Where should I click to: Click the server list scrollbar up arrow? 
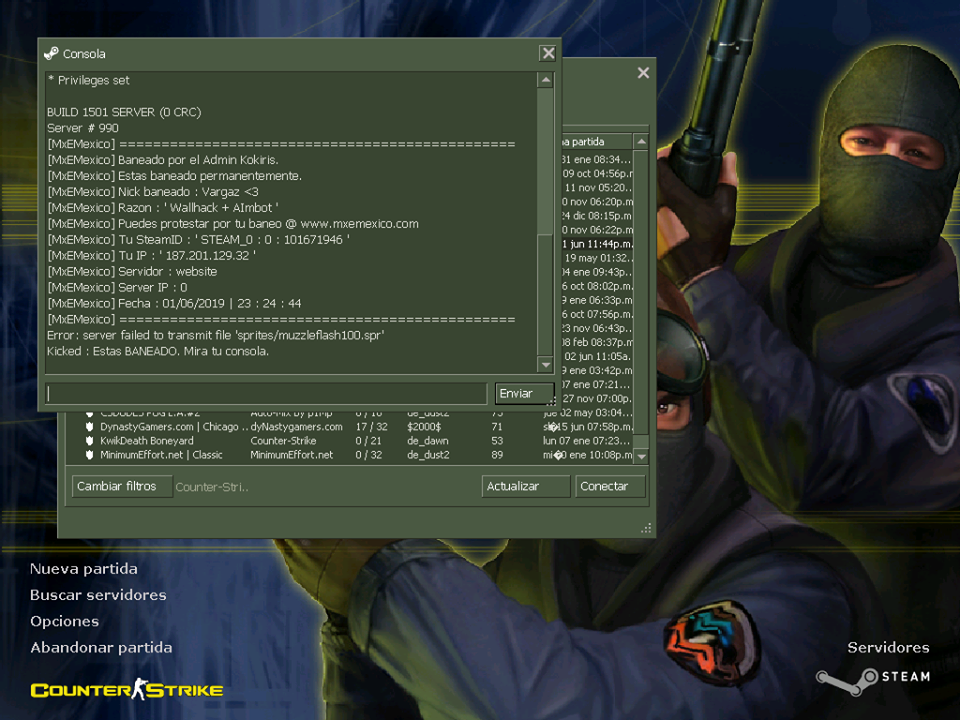[641, 141]
